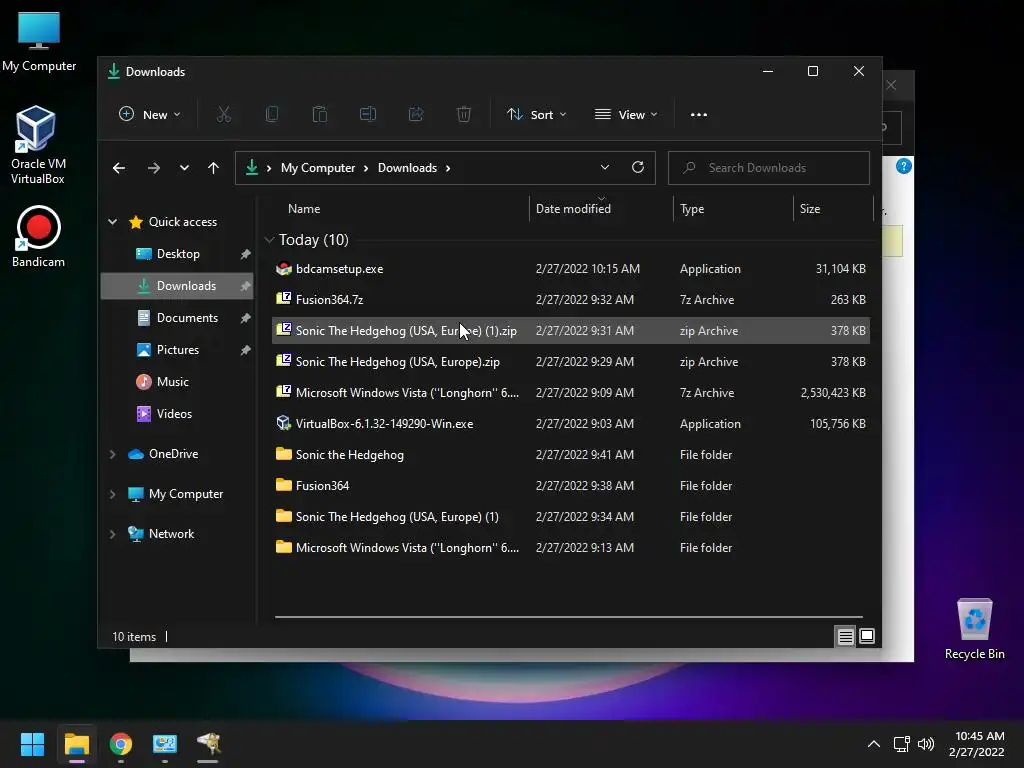Image resolution: width=1024 pixels, height=768 pixels.
Task: Select the Sonic the Hedgehog folder
Action: (571, 455)
